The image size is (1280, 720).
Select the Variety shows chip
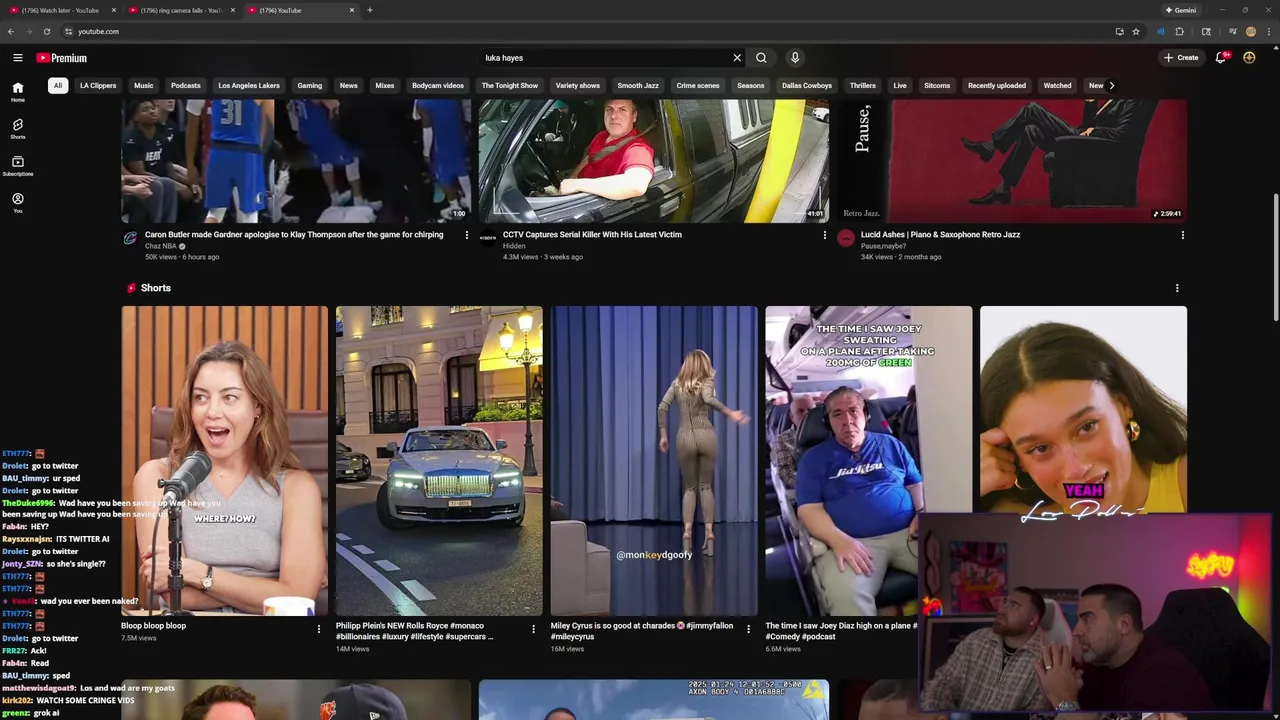coord(578,85)
